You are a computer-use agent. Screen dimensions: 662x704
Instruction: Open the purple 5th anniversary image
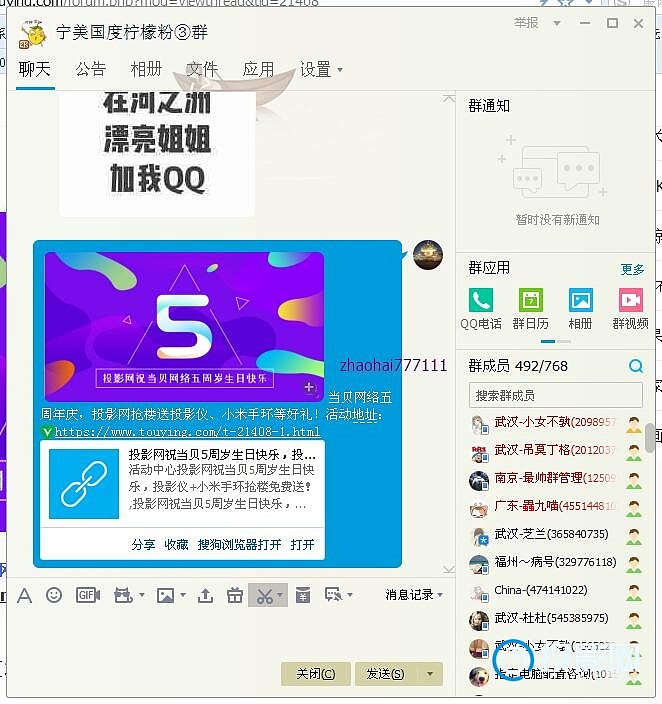coord(184,326)
